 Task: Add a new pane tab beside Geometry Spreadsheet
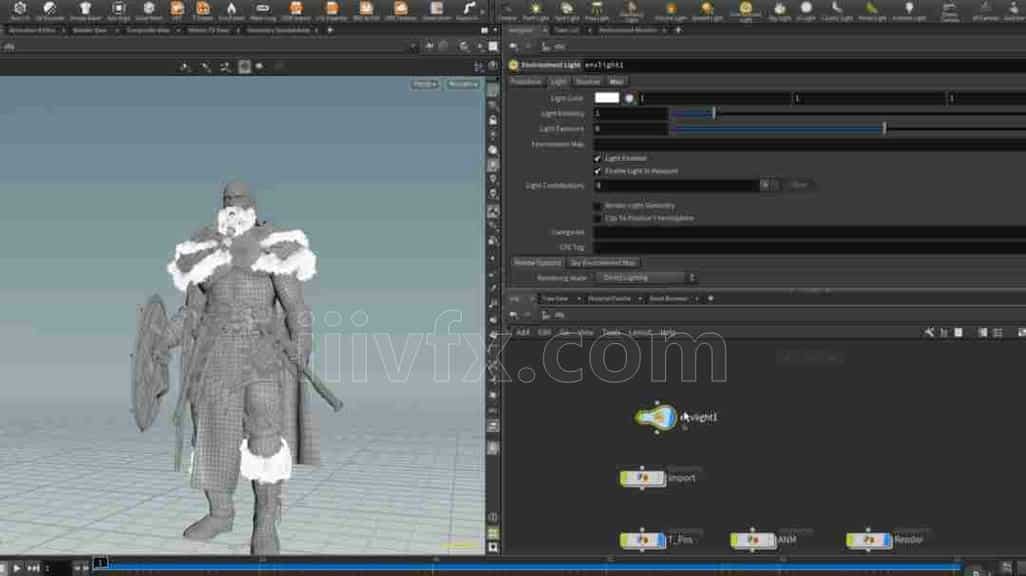tap(330, 30)
